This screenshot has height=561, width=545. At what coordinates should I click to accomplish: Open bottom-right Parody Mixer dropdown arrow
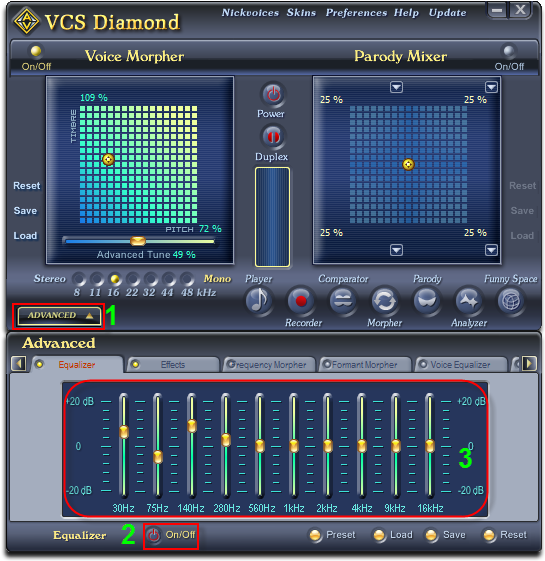coord(491,250)
